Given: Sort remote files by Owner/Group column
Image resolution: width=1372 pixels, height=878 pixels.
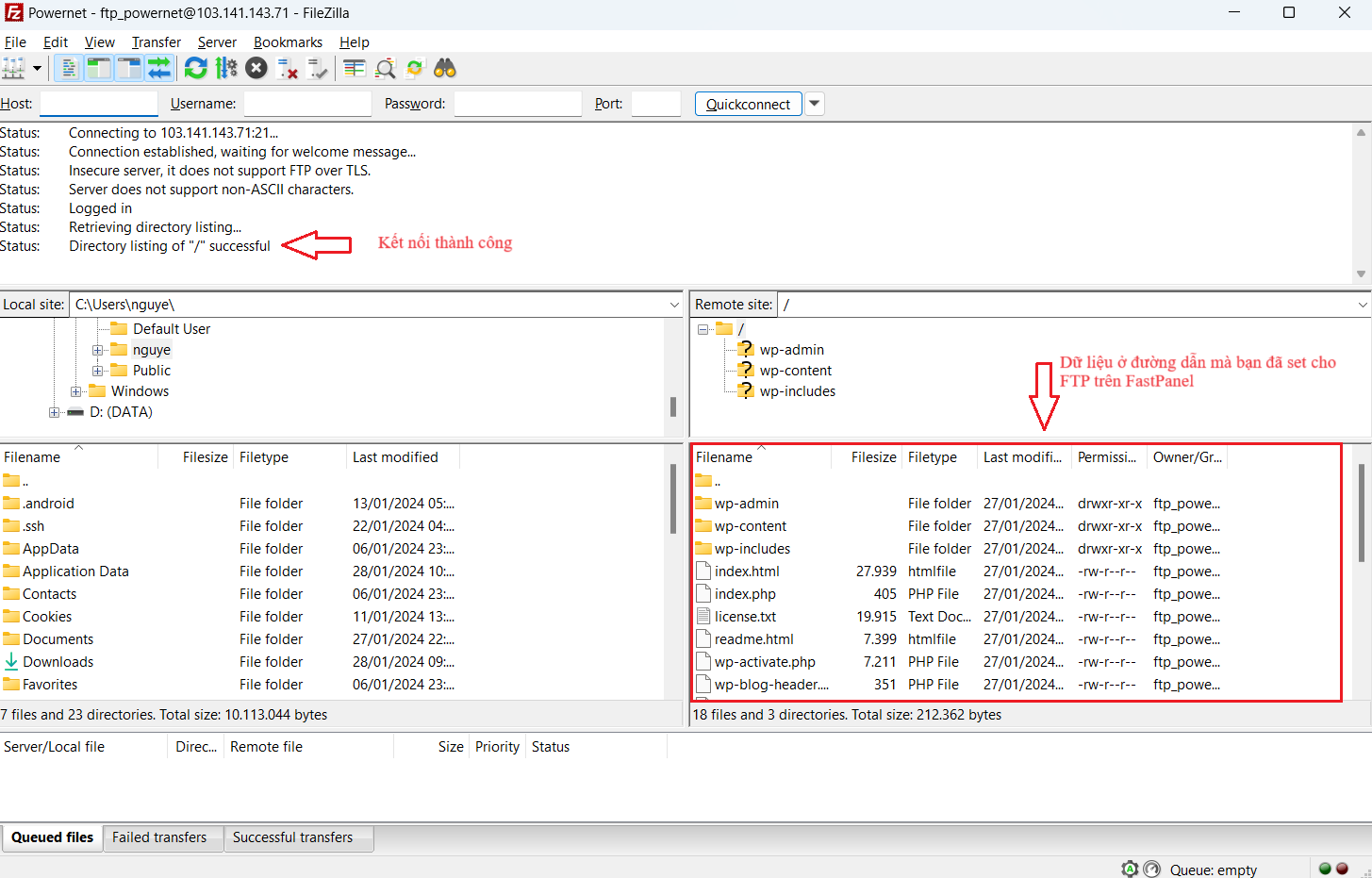Looking at the screenshot, I should 1187,457.
